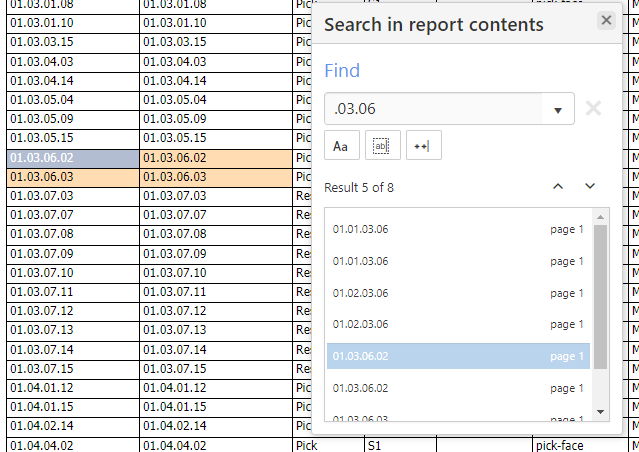Go to next search result
639x452 pixels.
(590, 187)
